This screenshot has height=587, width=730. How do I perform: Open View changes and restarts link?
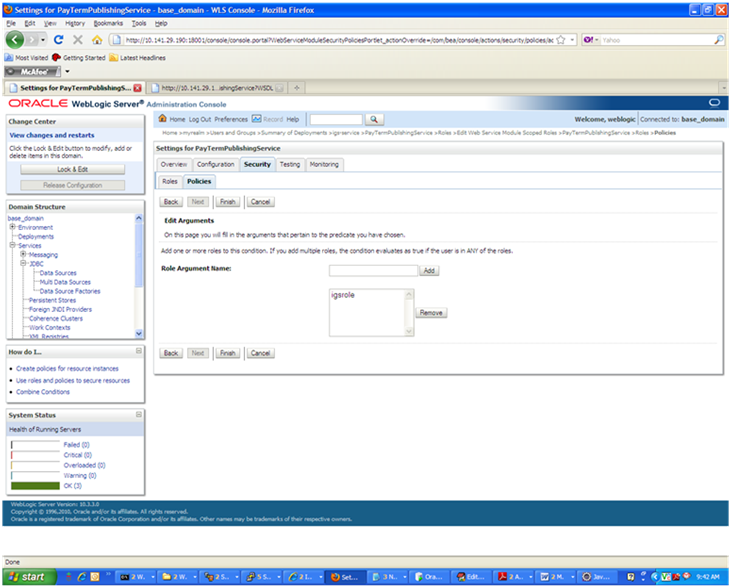pos(52,135)
